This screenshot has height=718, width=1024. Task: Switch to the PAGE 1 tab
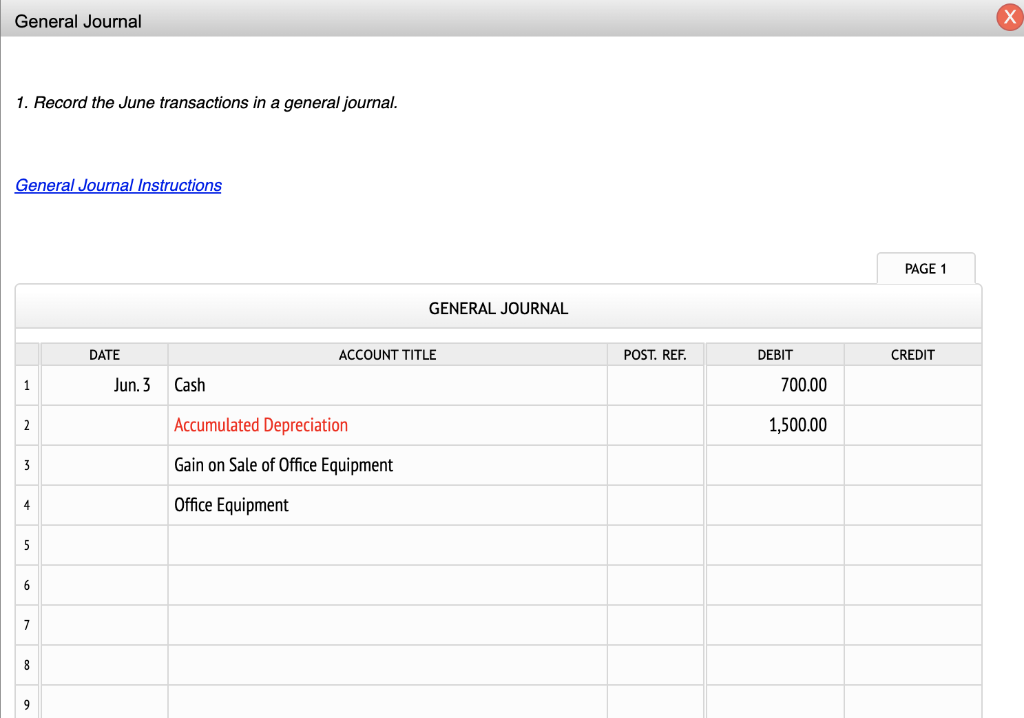925,267
